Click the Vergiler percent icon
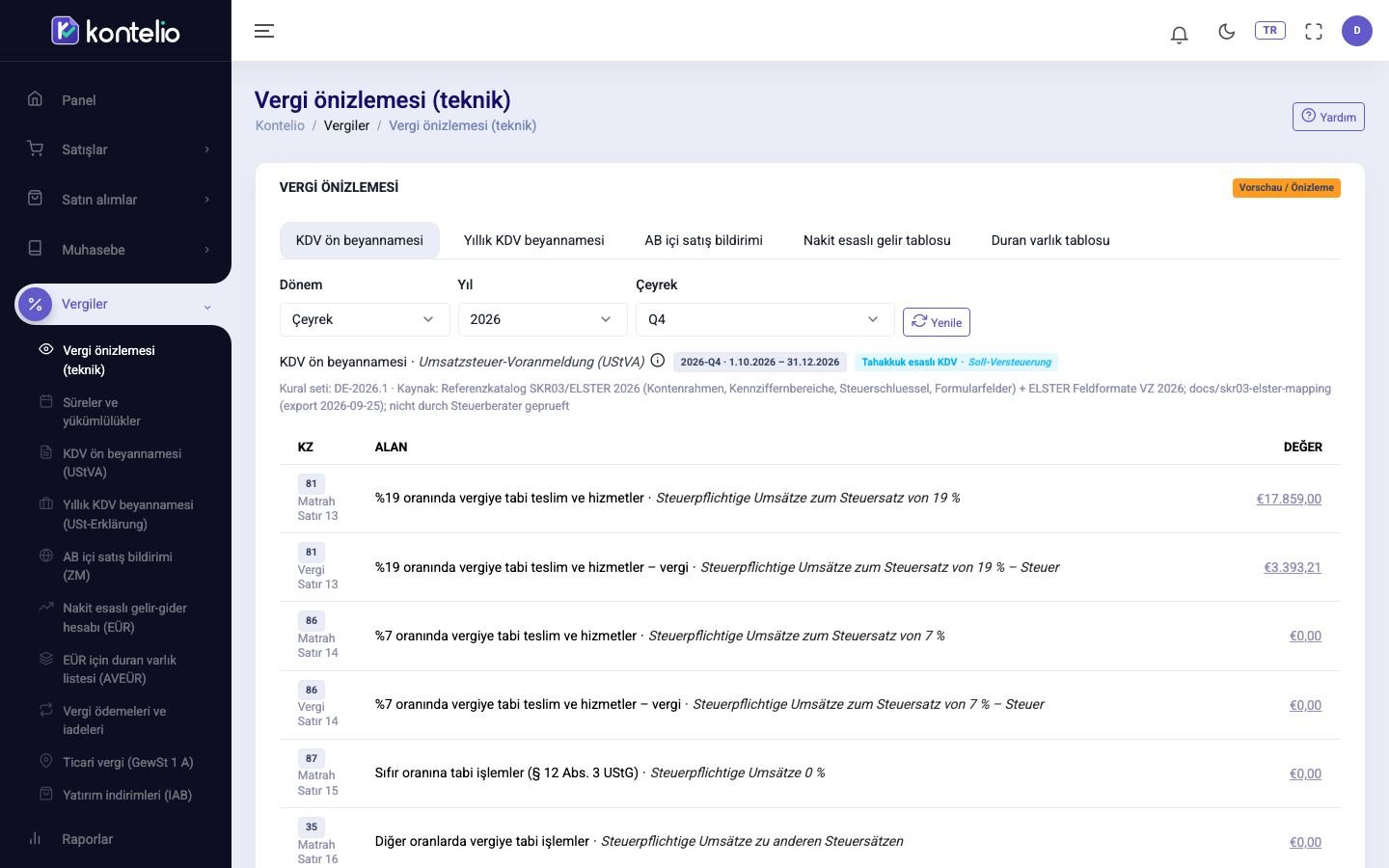 coord(36,304)
